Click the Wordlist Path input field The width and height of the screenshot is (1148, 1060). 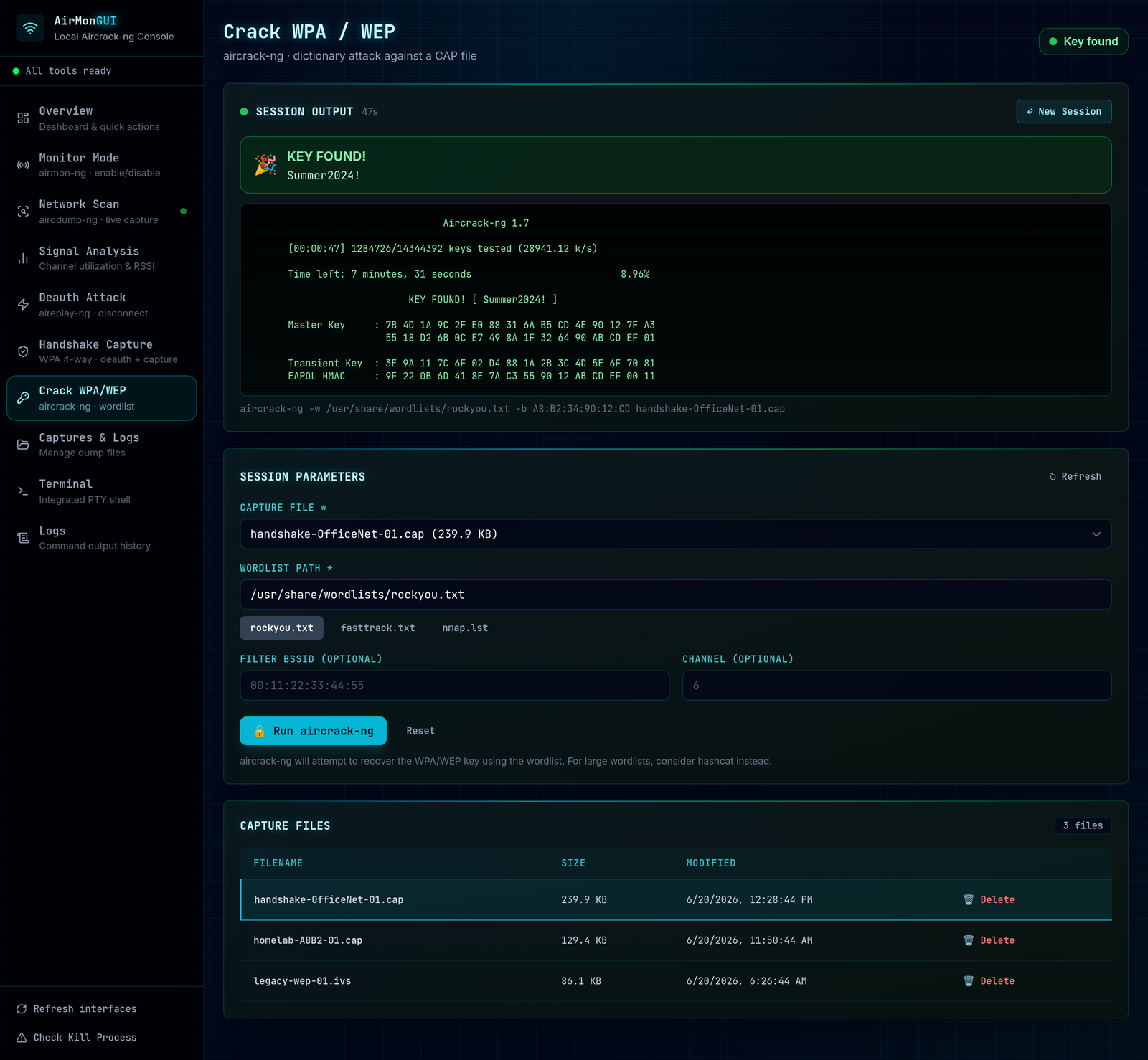tap(676, 595)
